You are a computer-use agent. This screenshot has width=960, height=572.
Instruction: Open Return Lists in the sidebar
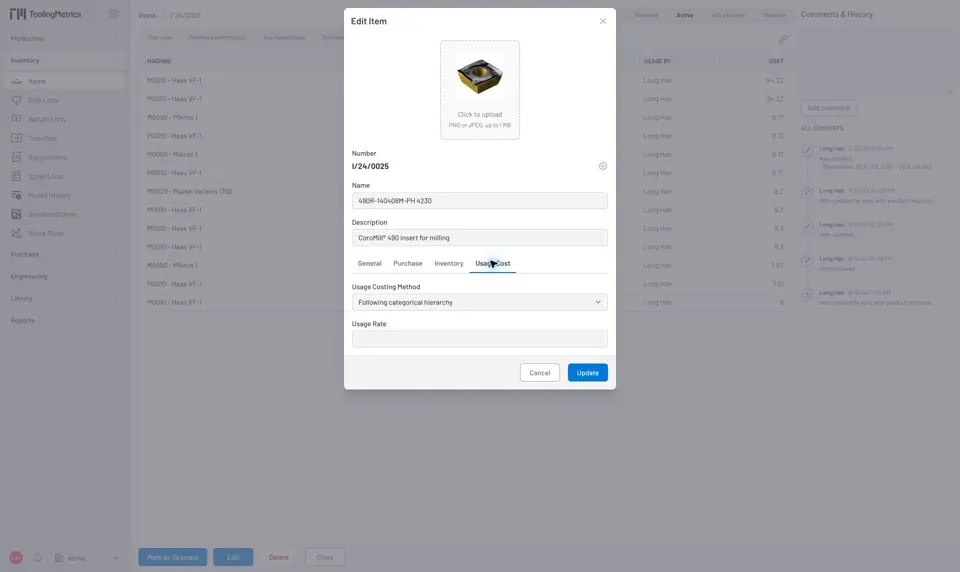point(64,119)
